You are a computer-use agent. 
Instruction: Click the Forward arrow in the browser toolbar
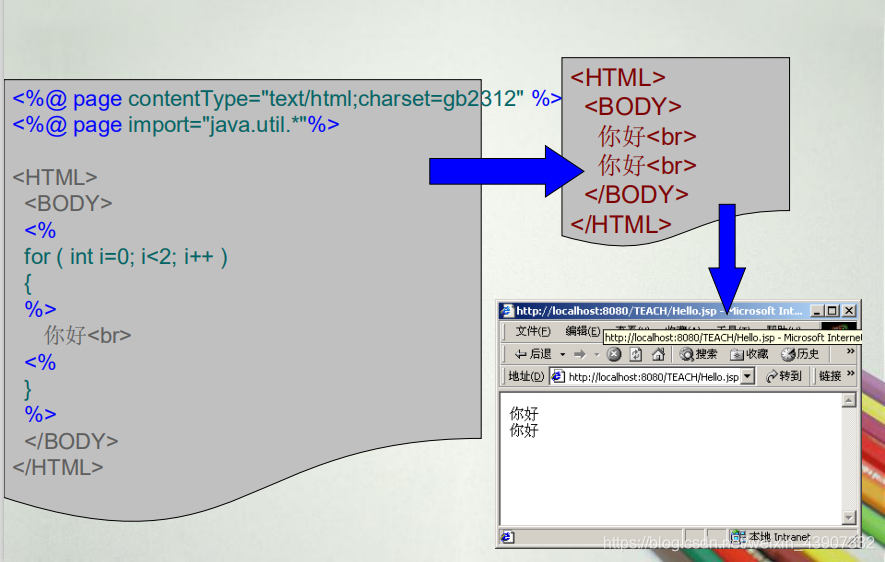coord(580,354)
